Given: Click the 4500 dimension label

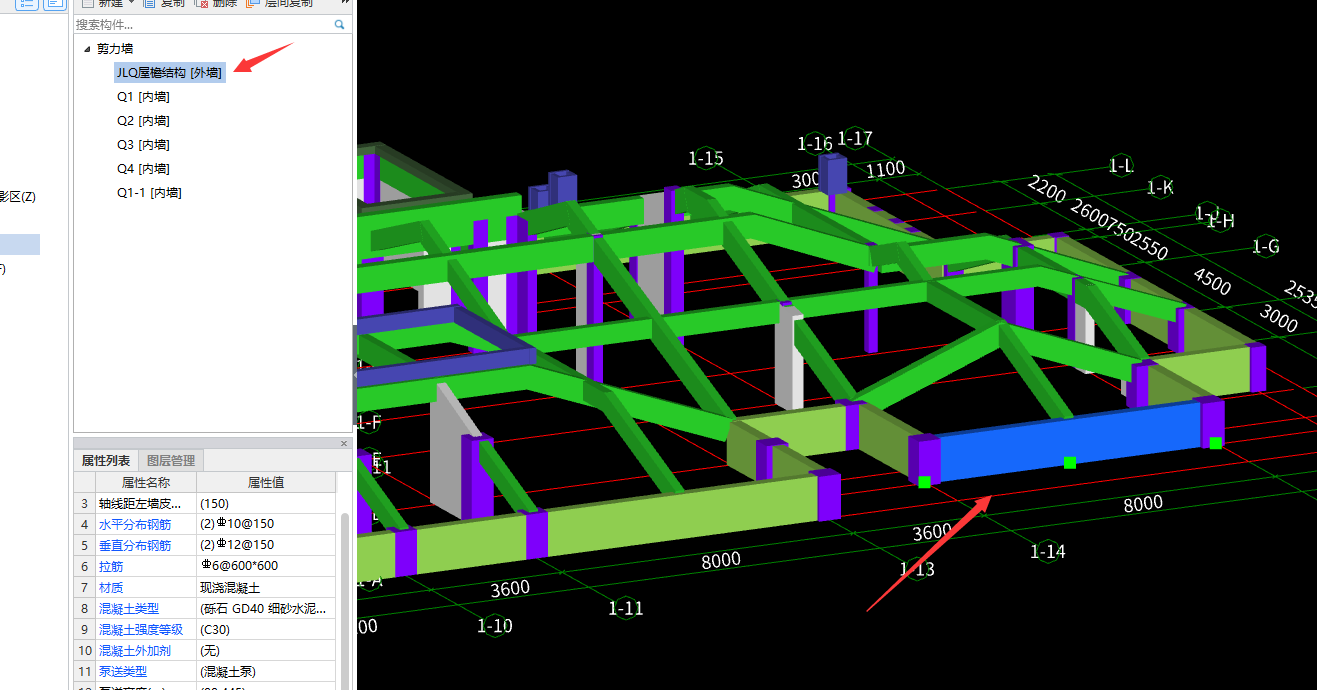Looking at the screenshot, I should pos(1212,281).
